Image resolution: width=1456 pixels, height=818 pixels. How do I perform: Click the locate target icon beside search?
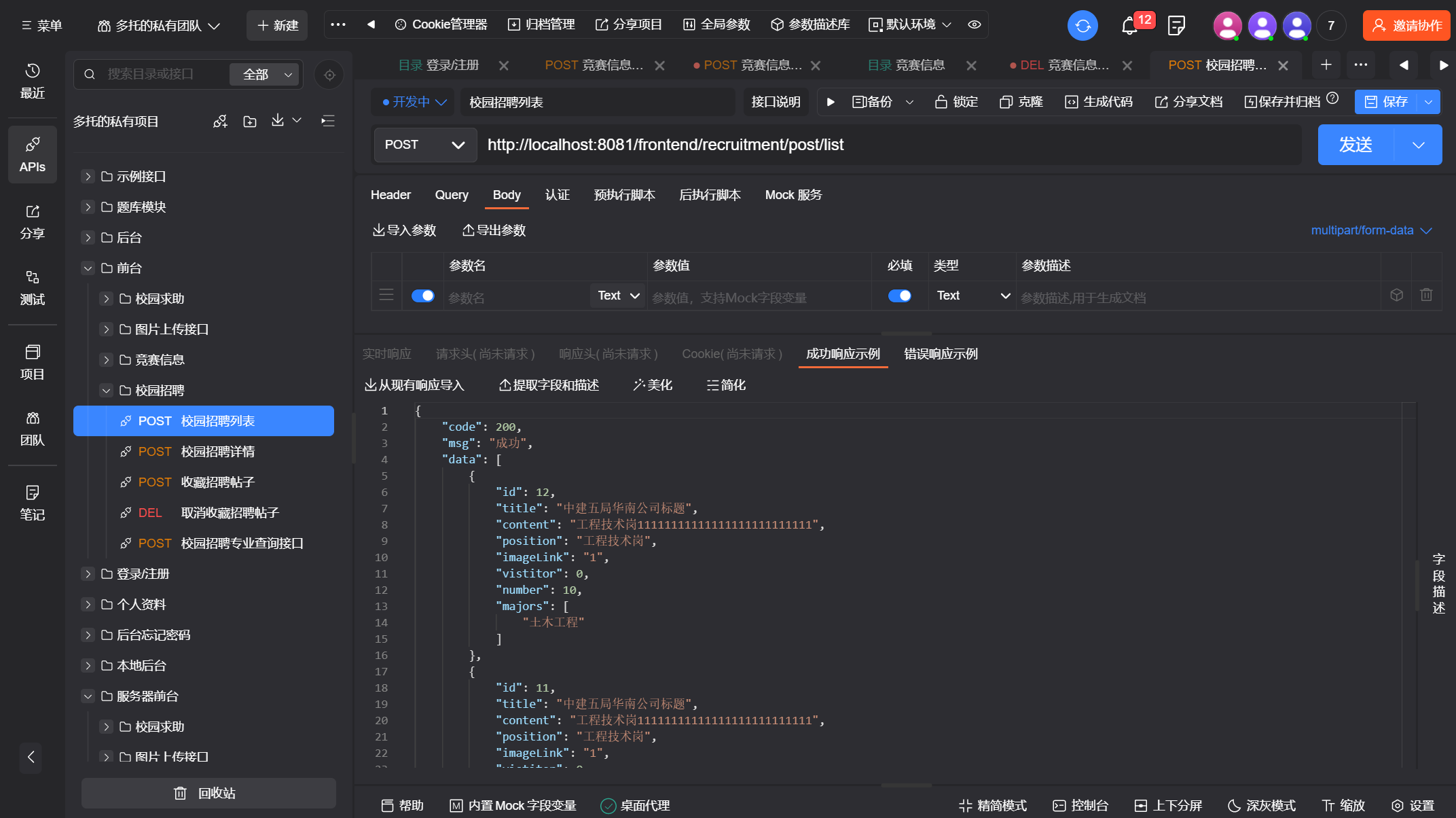click(x=329, y=75)
